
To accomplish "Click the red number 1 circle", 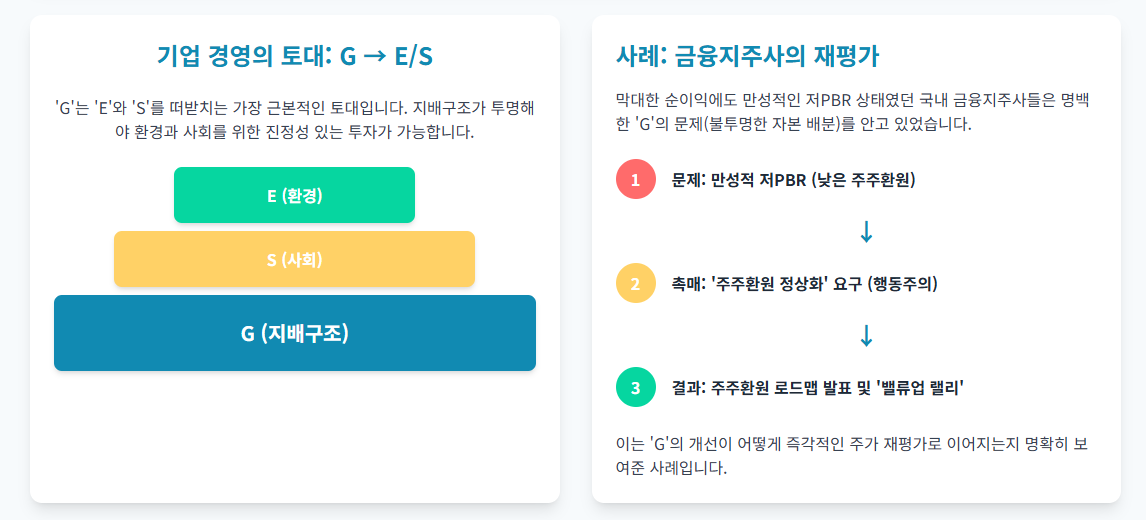I will pyautogui.click(x=635, y=180).
